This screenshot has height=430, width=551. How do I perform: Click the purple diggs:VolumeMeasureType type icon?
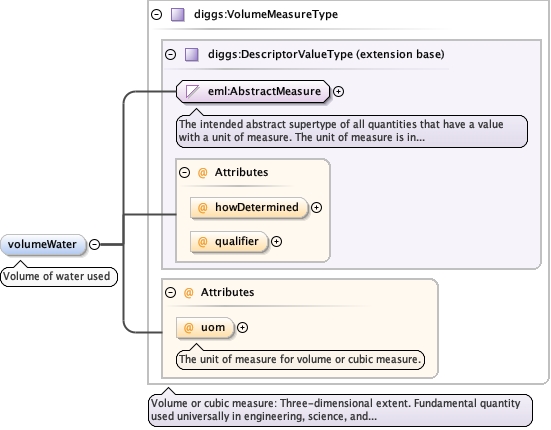tap(177, 15)
